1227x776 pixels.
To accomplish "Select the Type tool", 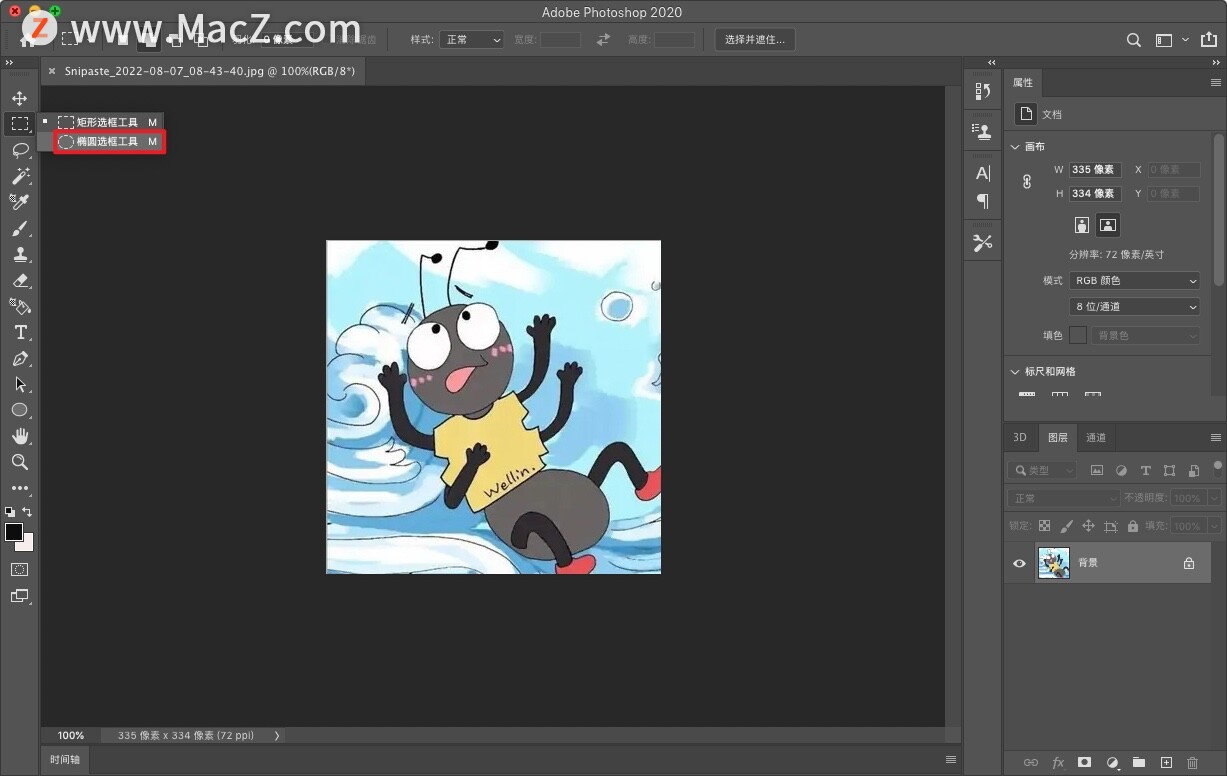I will pyautogui.click(x=19, y=332).
